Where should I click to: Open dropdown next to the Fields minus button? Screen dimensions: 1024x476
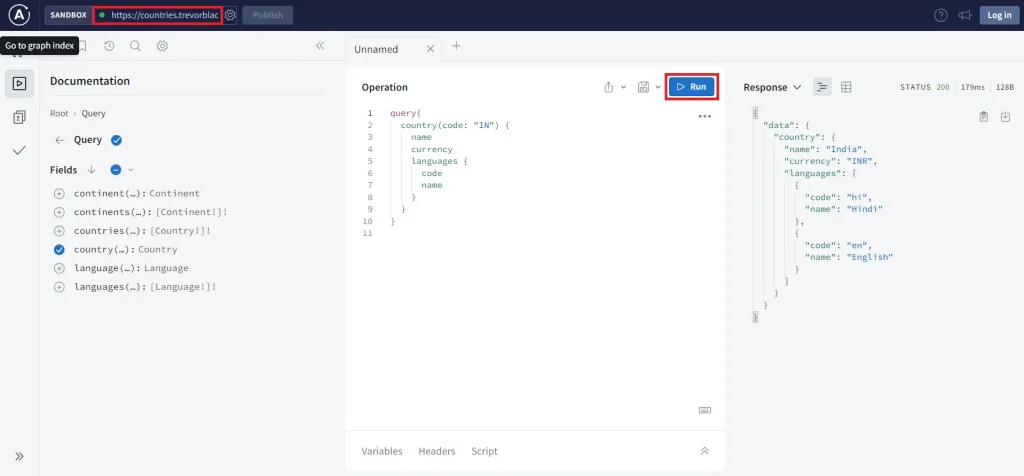(131, 170)
